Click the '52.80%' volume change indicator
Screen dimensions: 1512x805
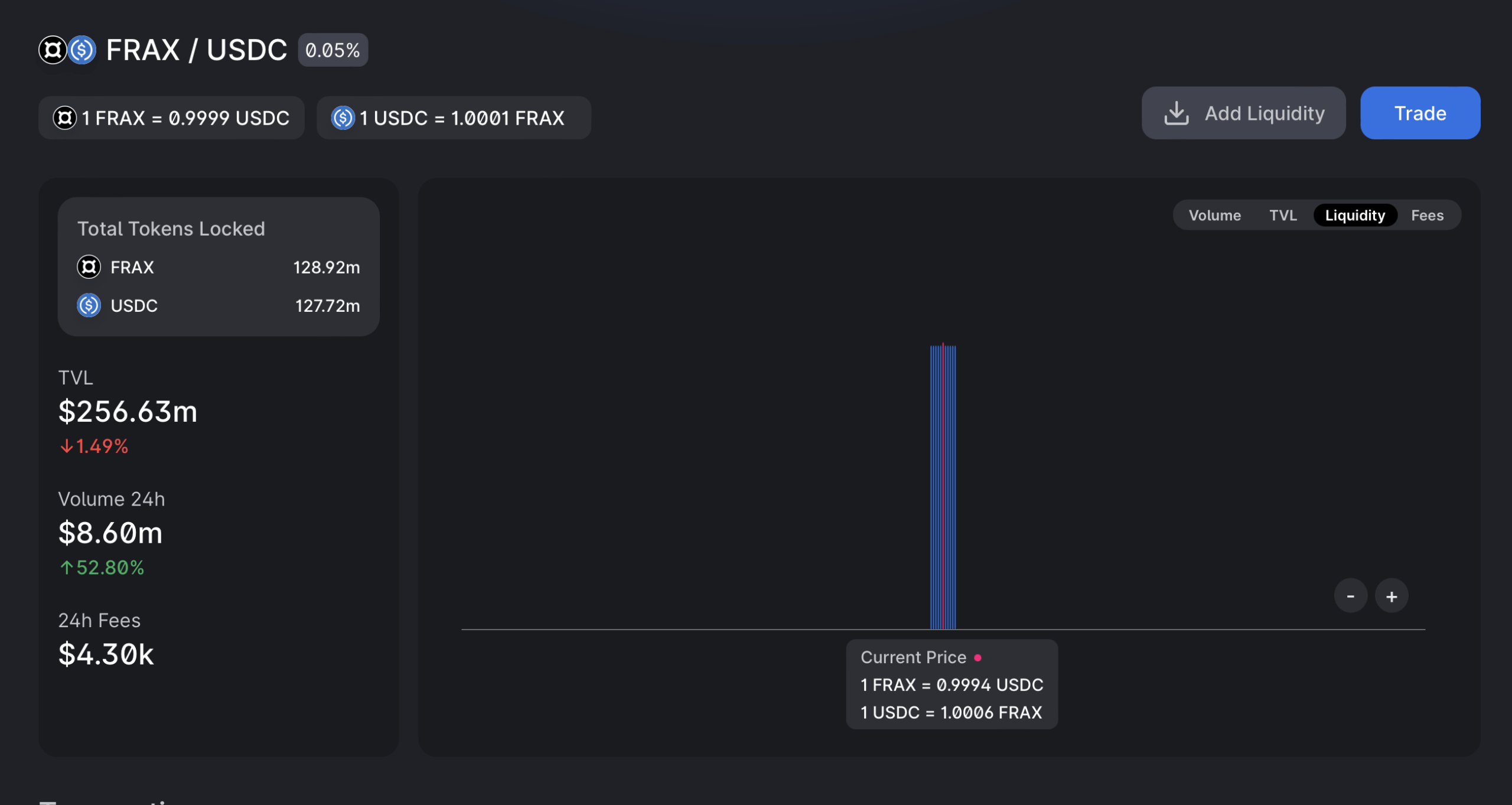tap(102, 568)
